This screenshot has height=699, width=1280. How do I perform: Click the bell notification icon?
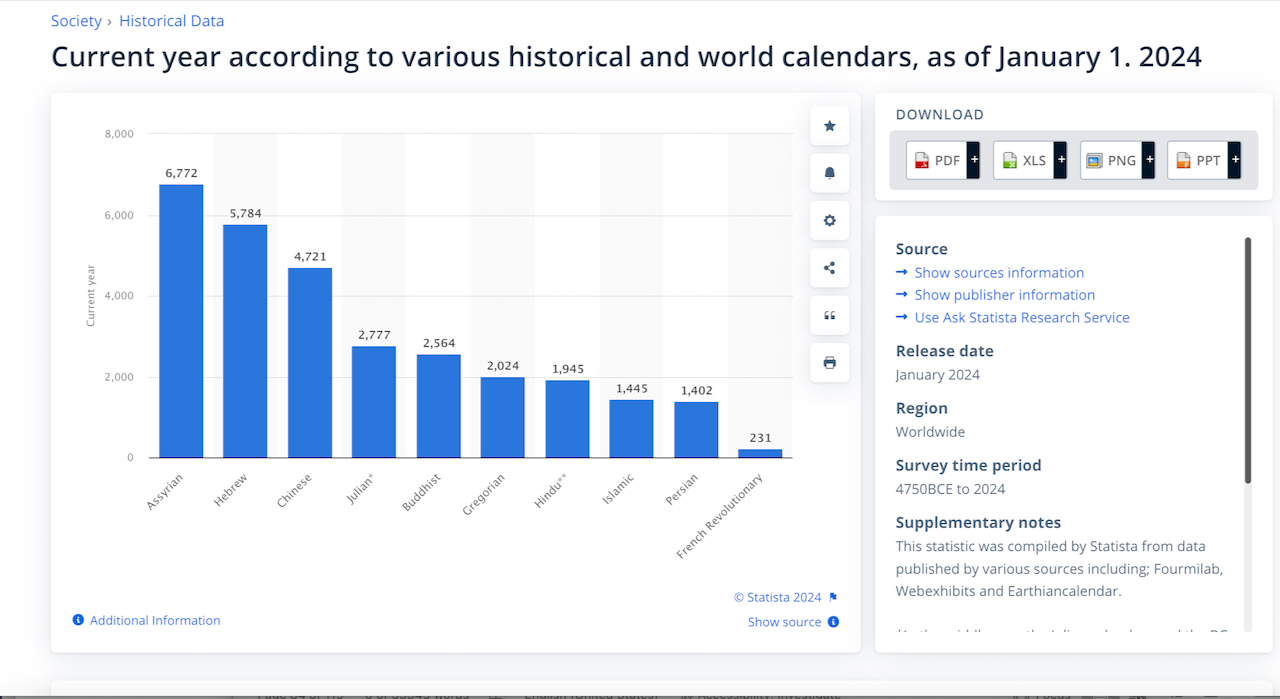[829, 173]
